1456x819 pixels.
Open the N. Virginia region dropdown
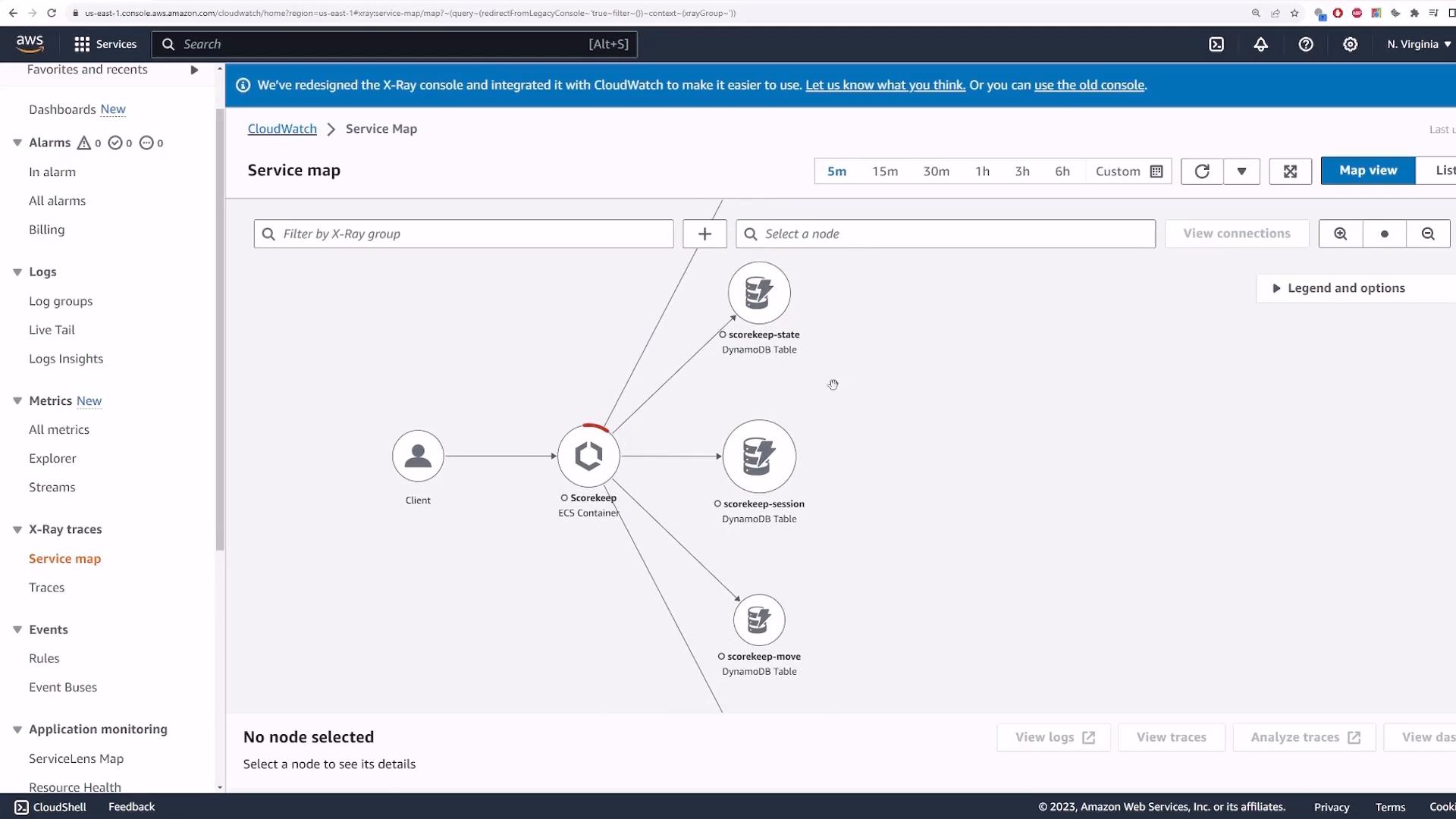(1419, 44)
